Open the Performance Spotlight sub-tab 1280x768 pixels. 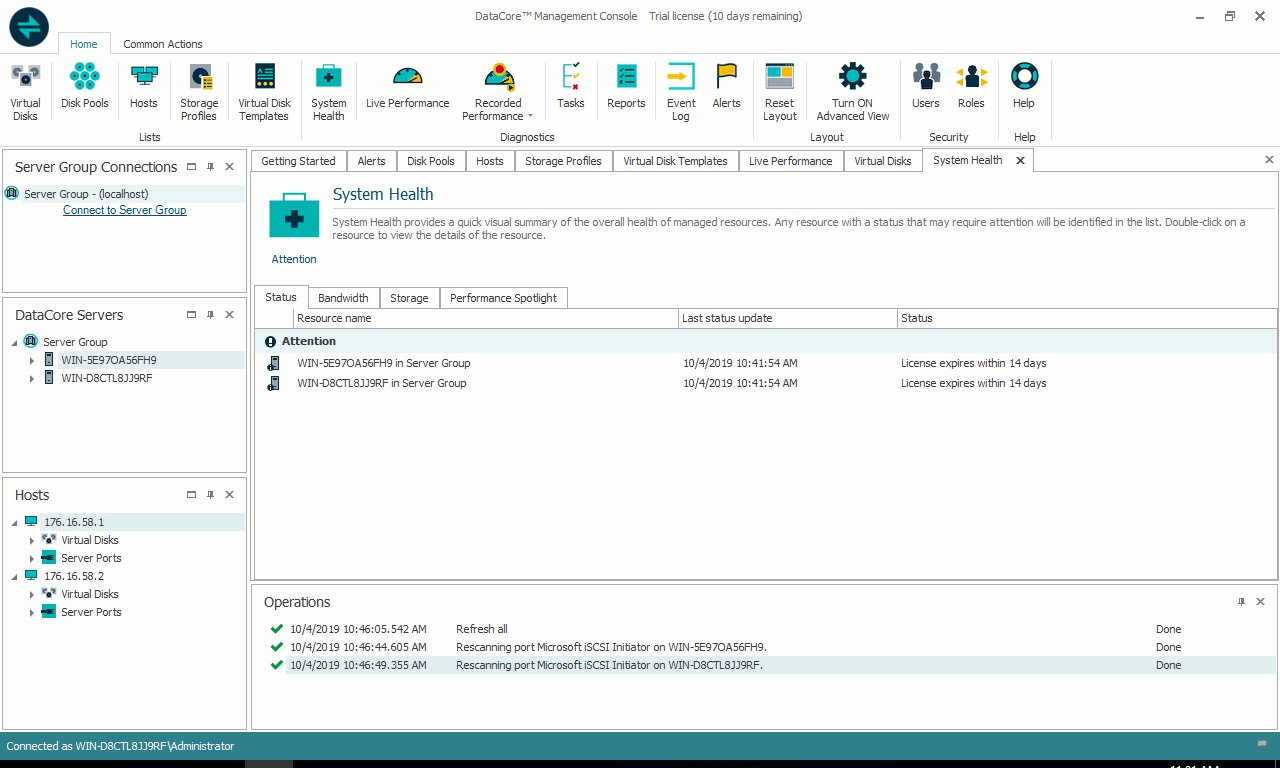pyautogui.click(x=503, y=298)
